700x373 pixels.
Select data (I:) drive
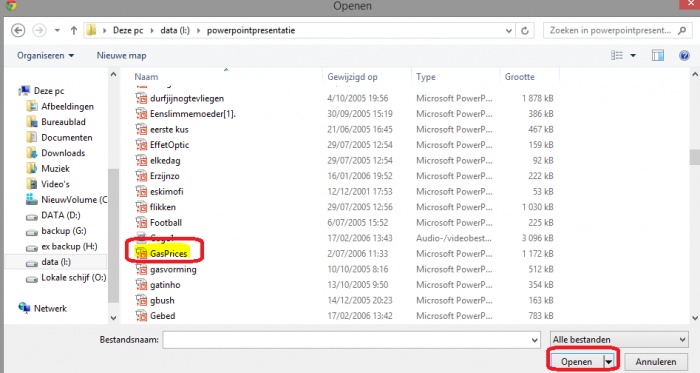56,262
